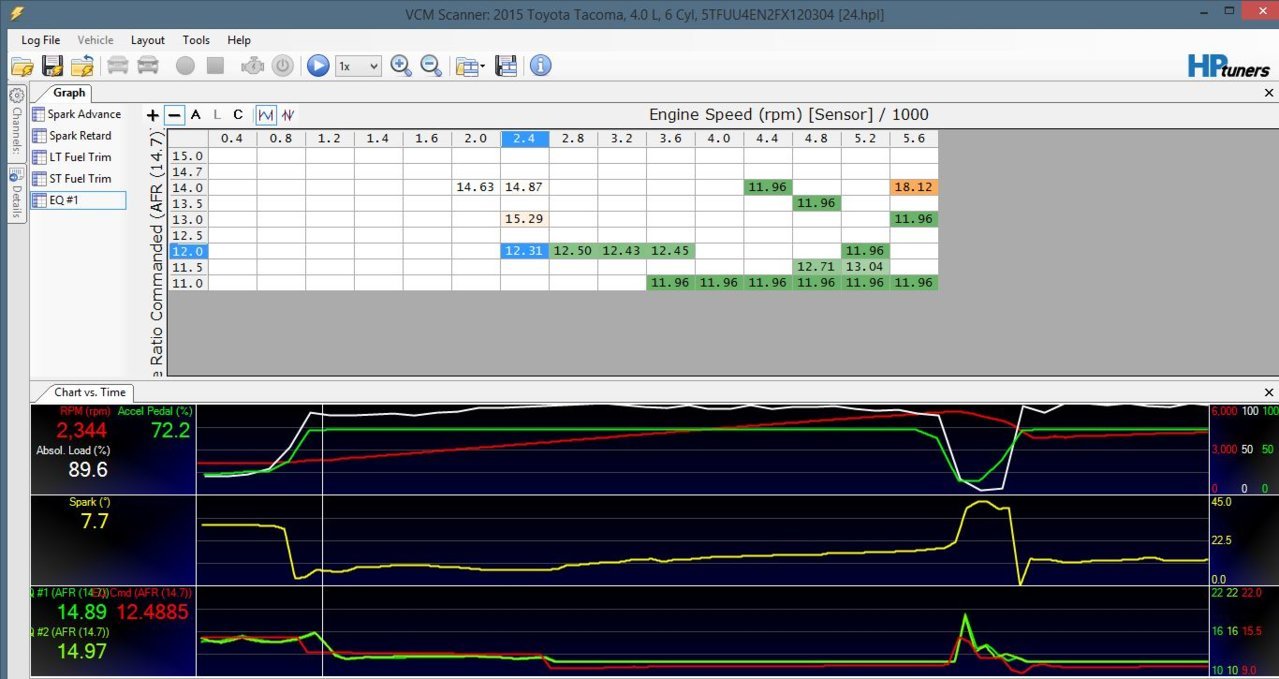1279x679 pixels.
Task: Select the green cell showing 12.43
Action: tap(622, 251)
